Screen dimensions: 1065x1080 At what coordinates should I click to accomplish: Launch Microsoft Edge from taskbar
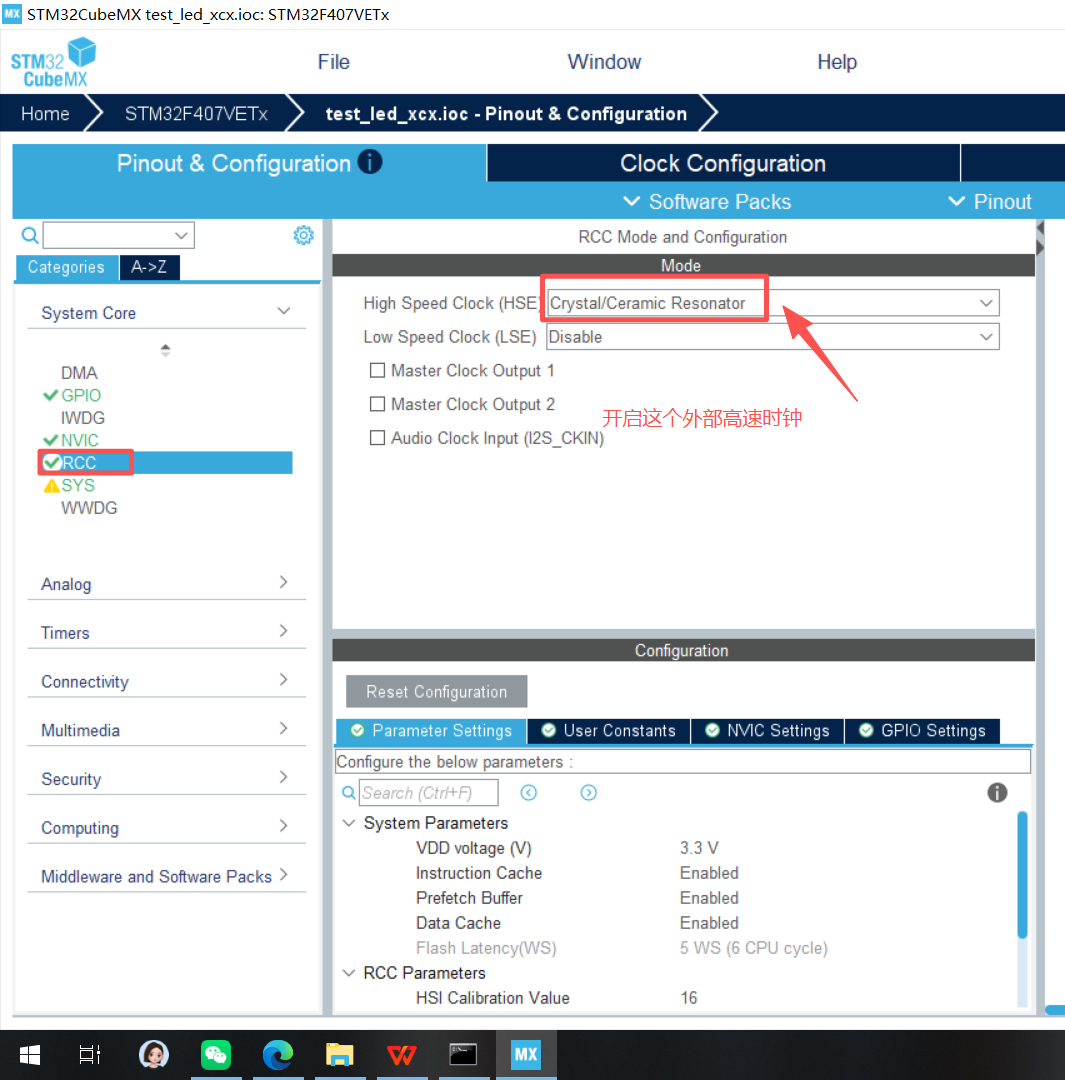coord(278,1055)
